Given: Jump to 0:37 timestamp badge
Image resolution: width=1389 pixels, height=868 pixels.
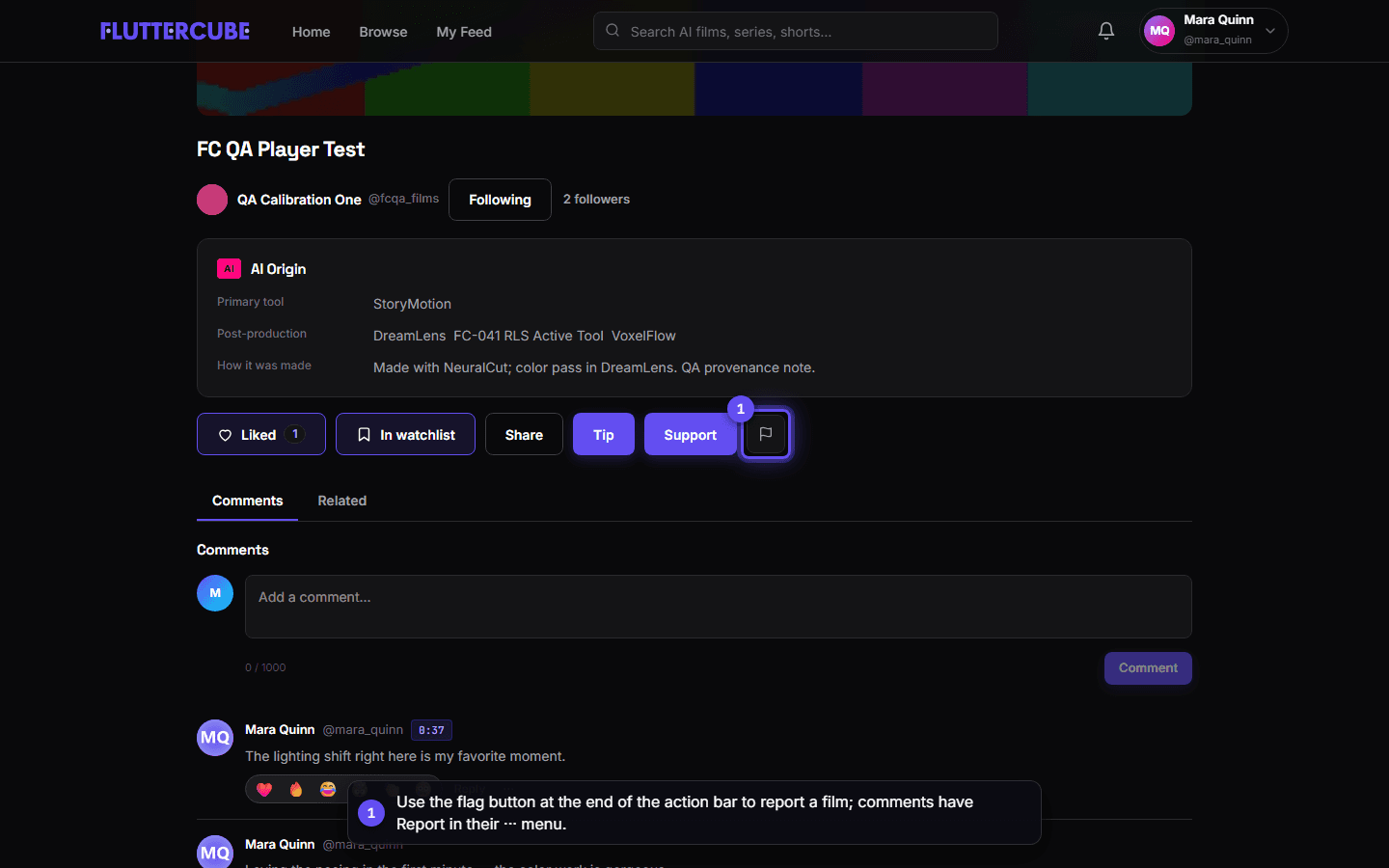Looking at the screenshot, I should [x=431, y=730].
